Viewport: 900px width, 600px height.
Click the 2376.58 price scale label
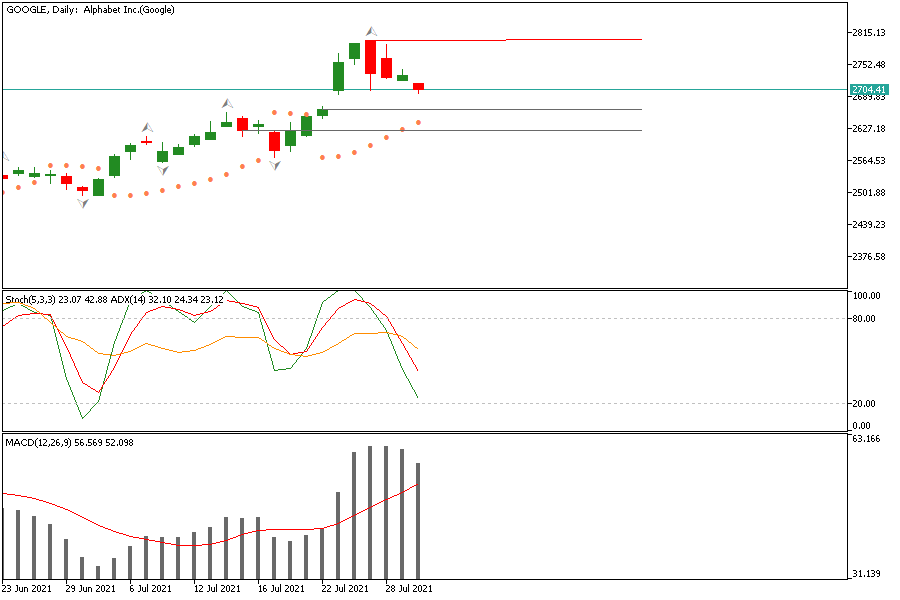868,257
